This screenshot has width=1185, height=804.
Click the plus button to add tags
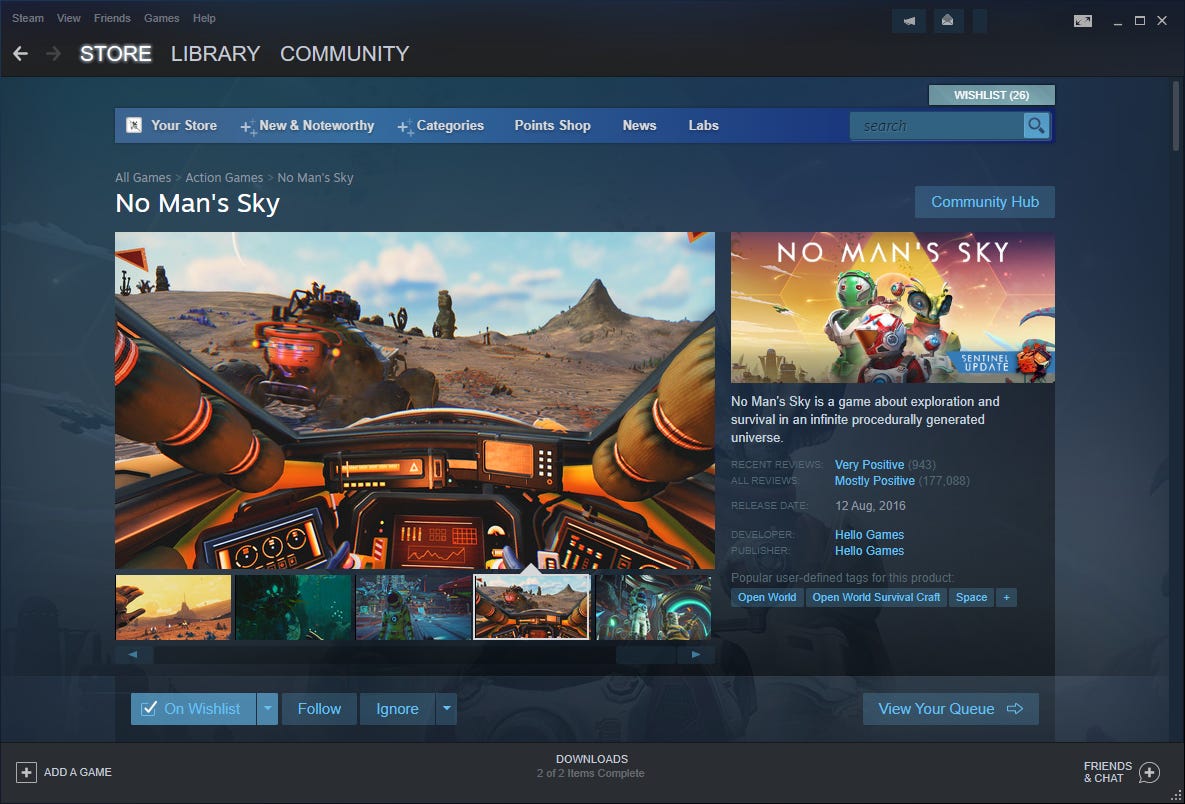coord(1006,597)
